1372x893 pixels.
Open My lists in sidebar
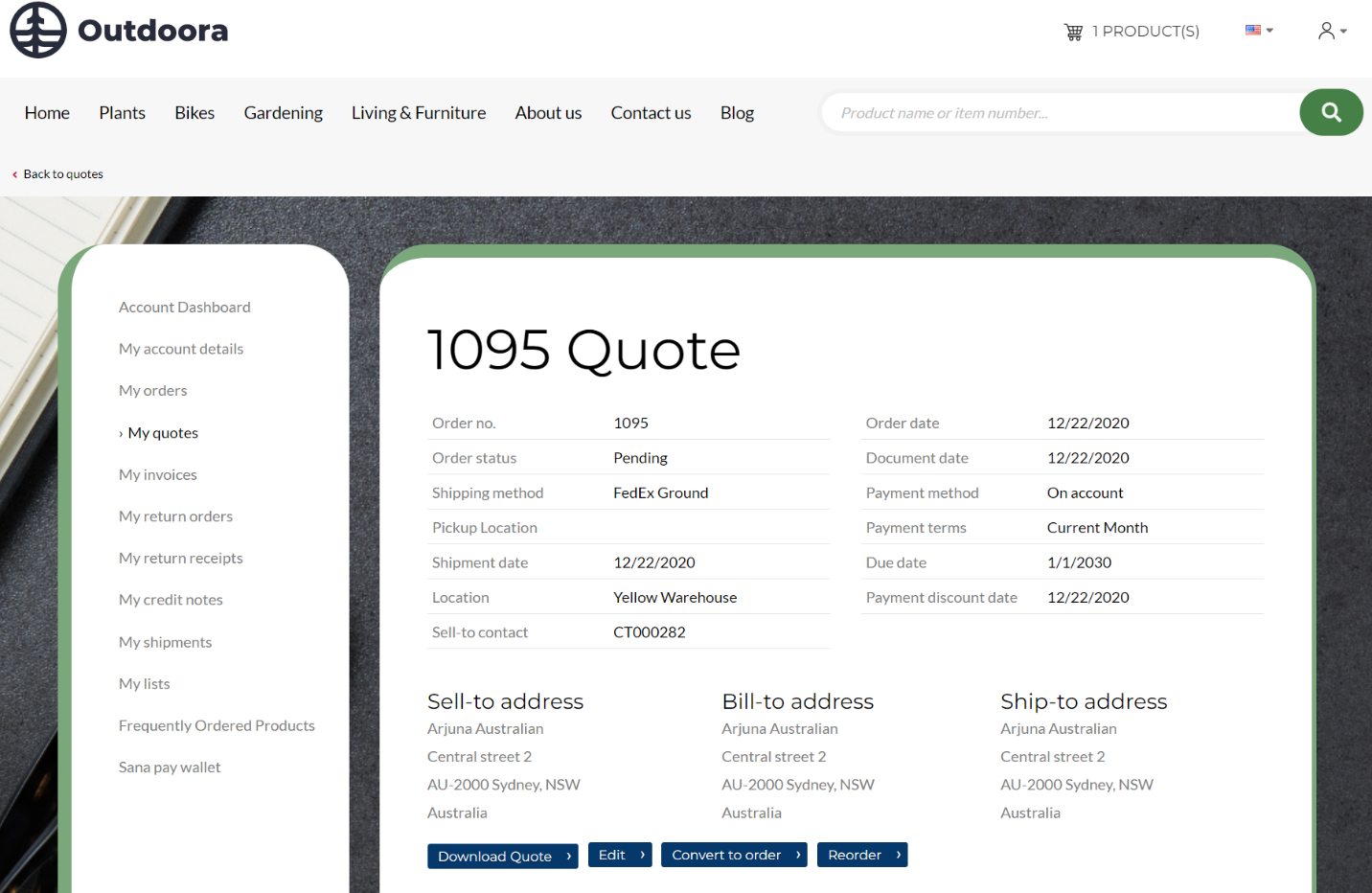(145, 684)
